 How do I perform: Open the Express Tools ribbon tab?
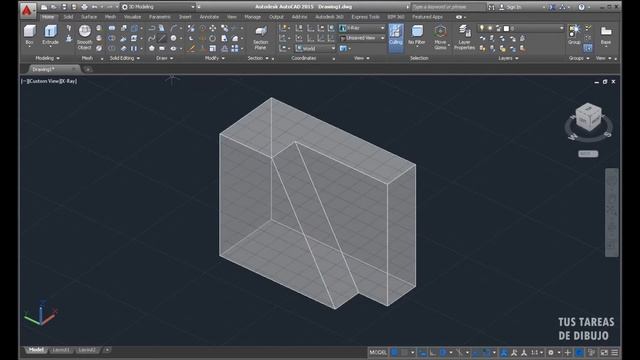tap(365, 17)
